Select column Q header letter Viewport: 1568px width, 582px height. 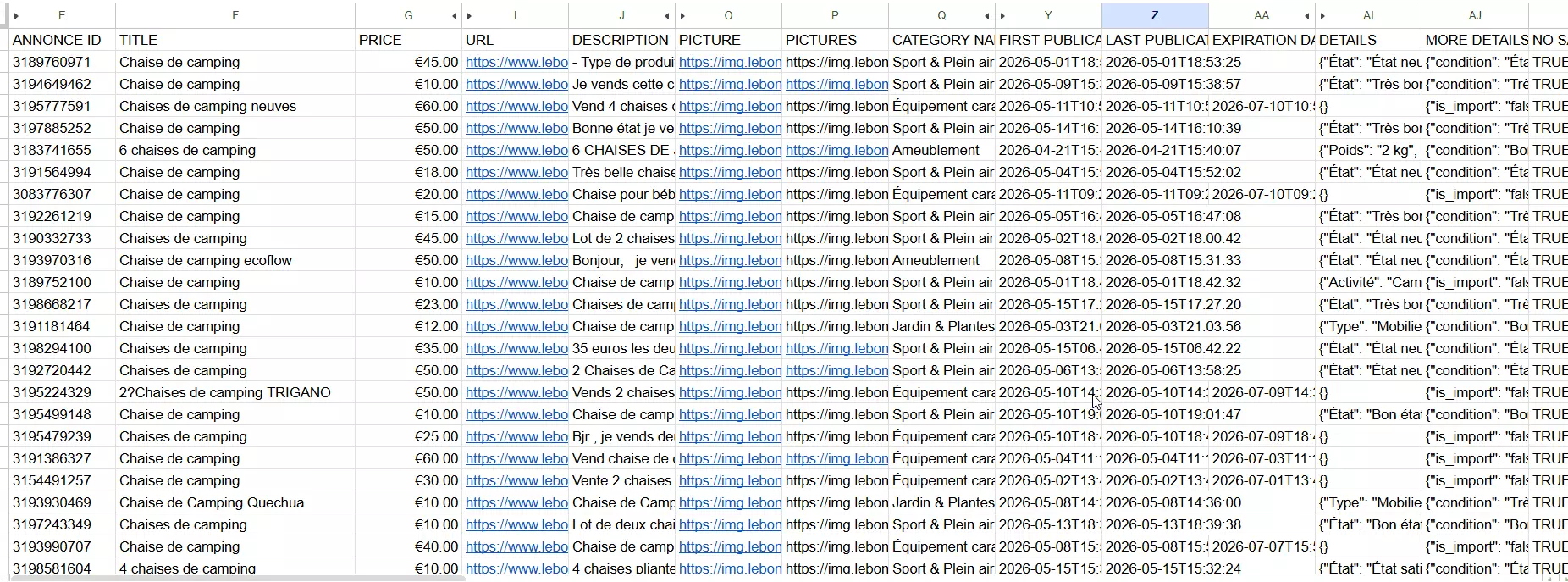coord(941,16)
